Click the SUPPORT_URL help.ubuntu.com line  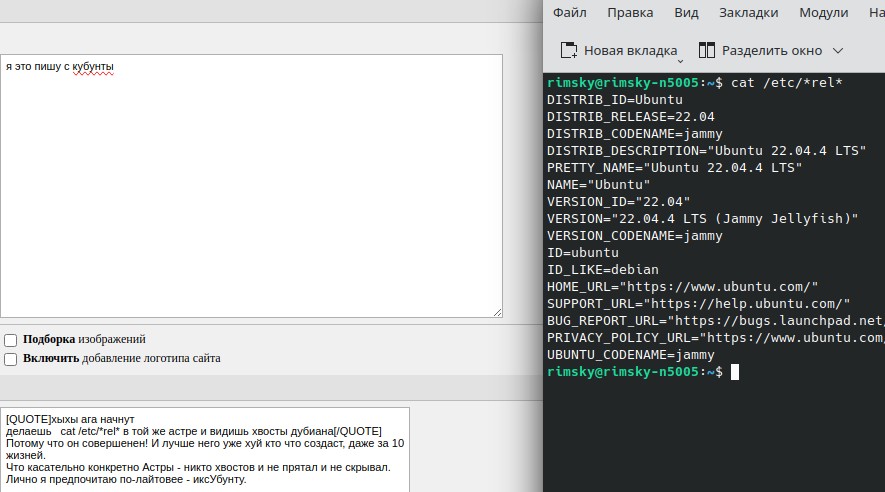[x=698, y=304]
